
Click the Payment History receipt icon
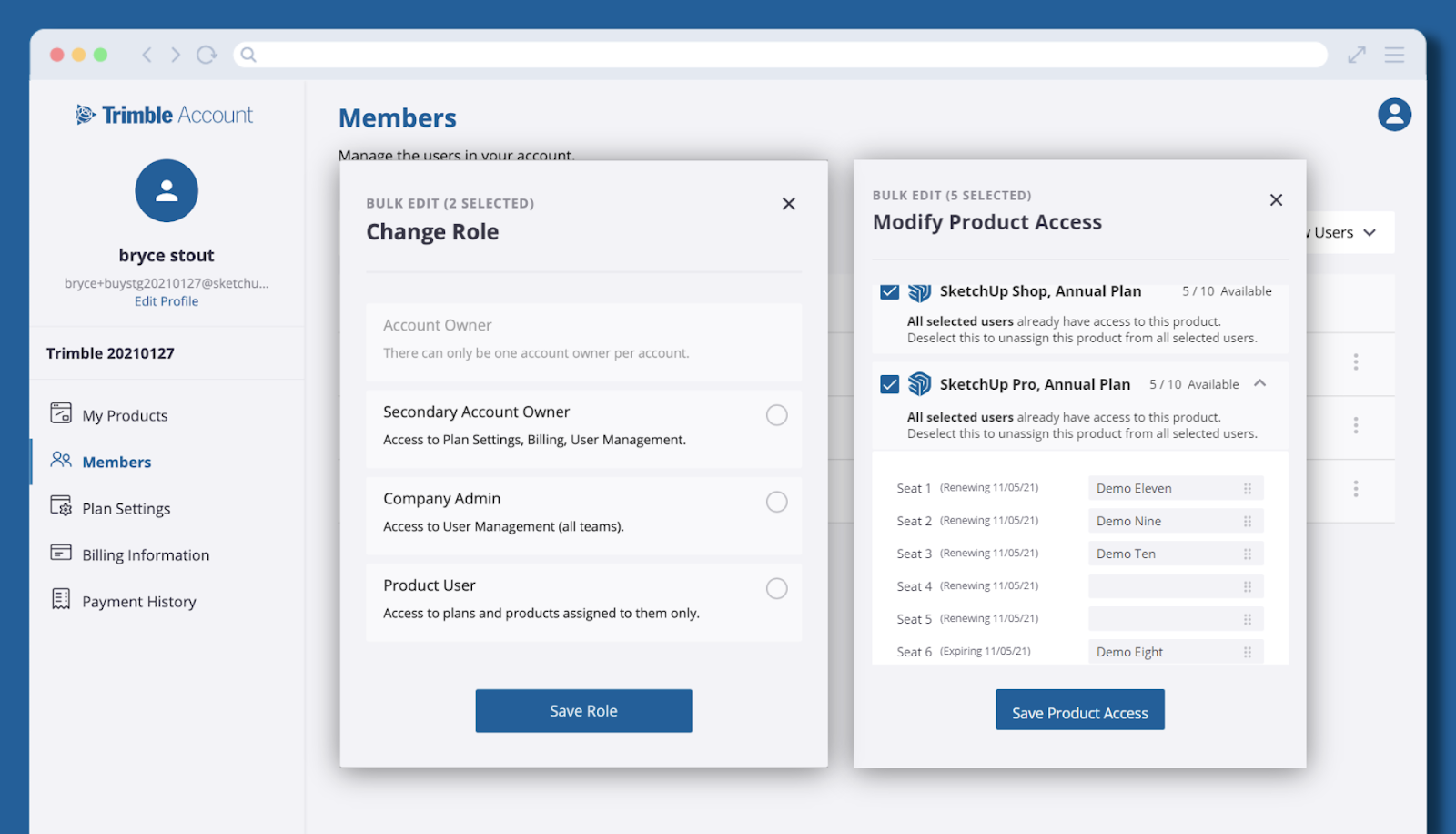click(61, 599)
